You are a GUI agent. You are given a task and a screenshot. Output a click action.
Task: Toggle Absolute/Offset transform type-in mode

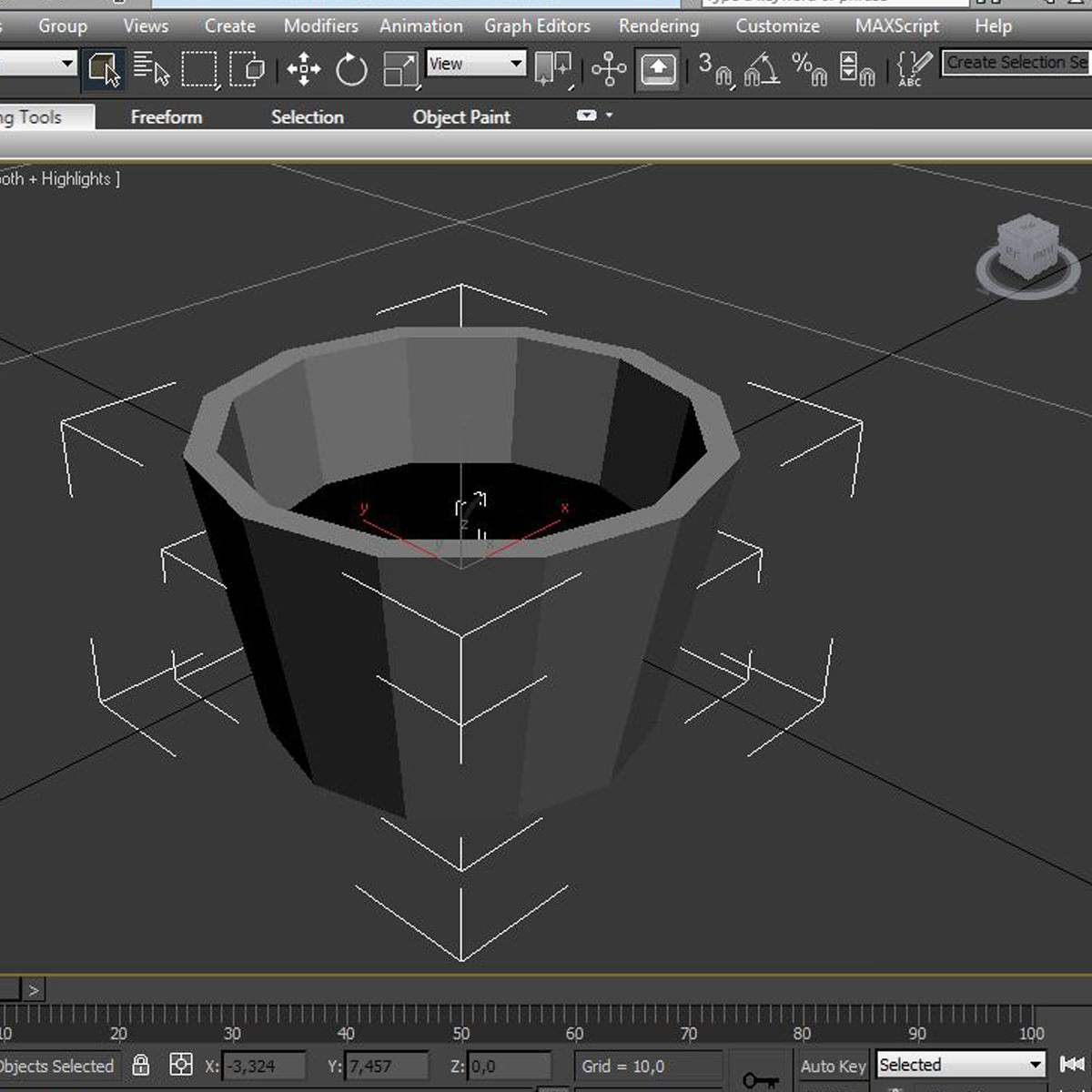point(181,1065)
